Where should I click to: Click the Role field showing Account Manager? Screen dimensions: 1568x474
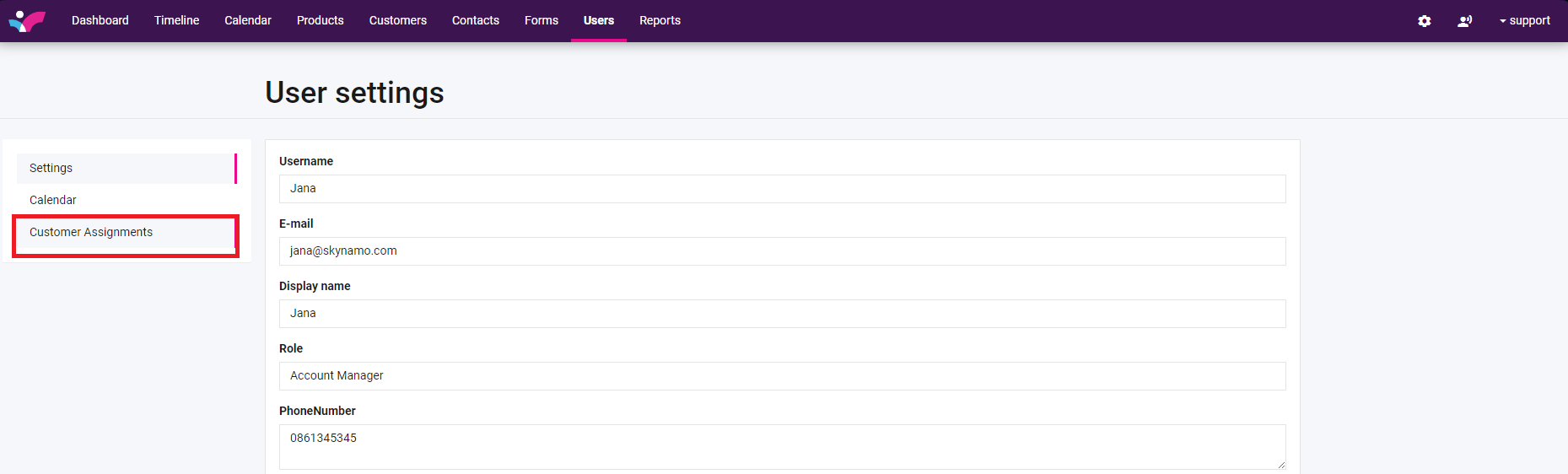[x=781, y=376]
